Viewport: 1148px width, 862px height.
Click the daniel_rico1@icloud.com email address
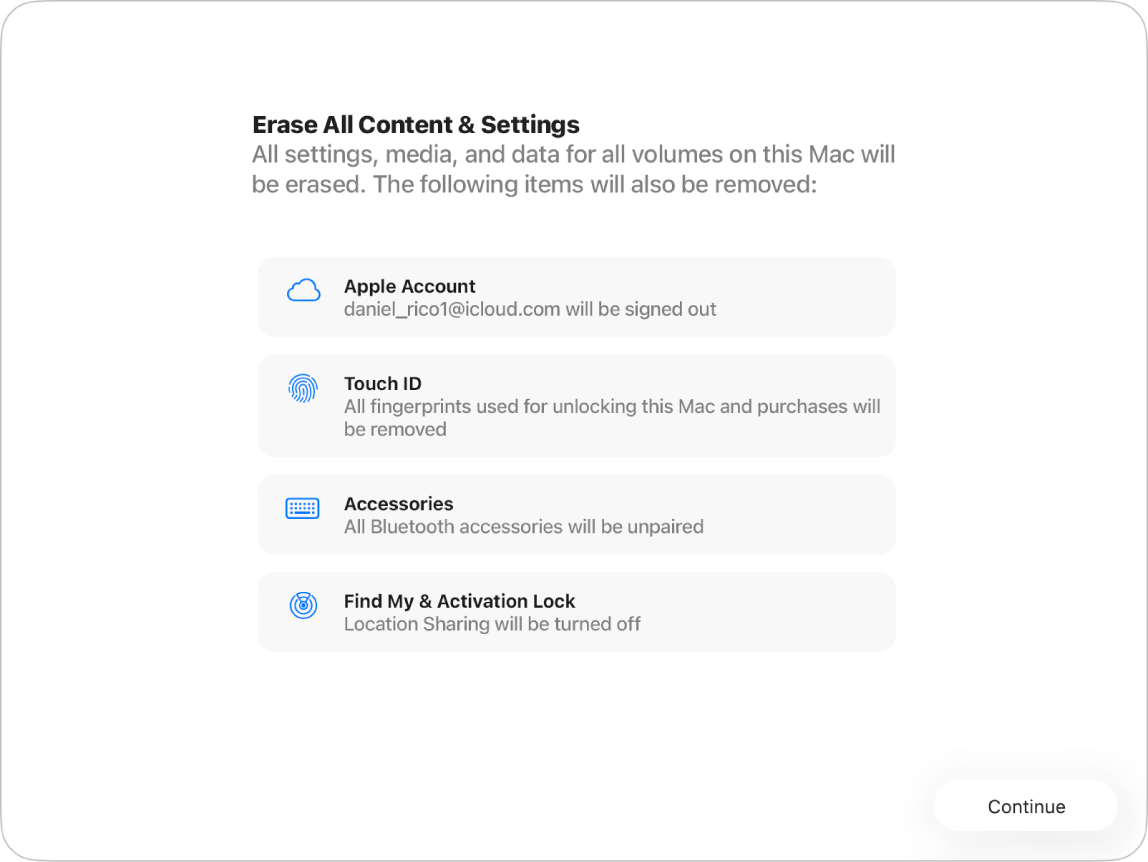(440, 310)
